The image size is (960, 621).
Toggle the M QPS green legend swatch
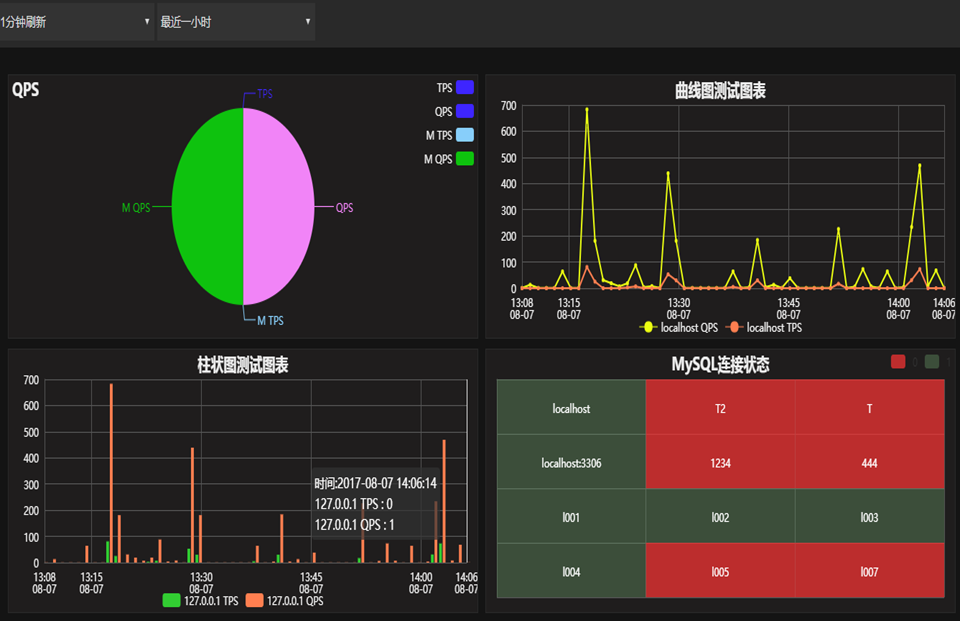(x=465, y=159)
